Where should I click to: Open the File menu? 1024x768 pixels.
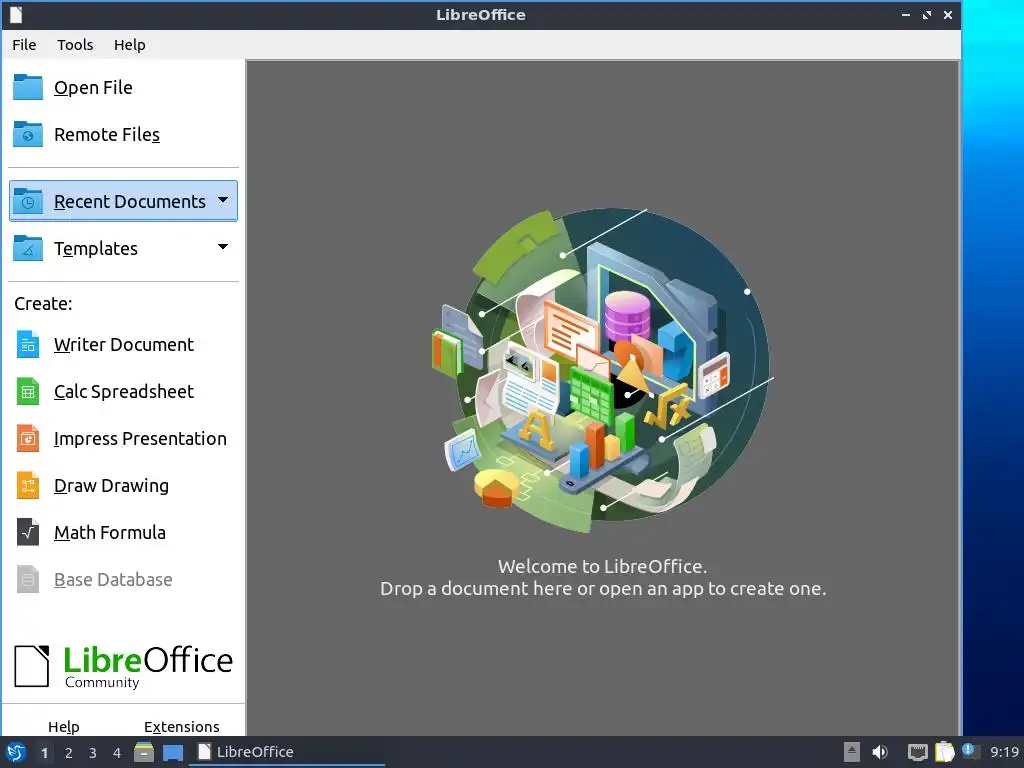[x=24, y=44]
